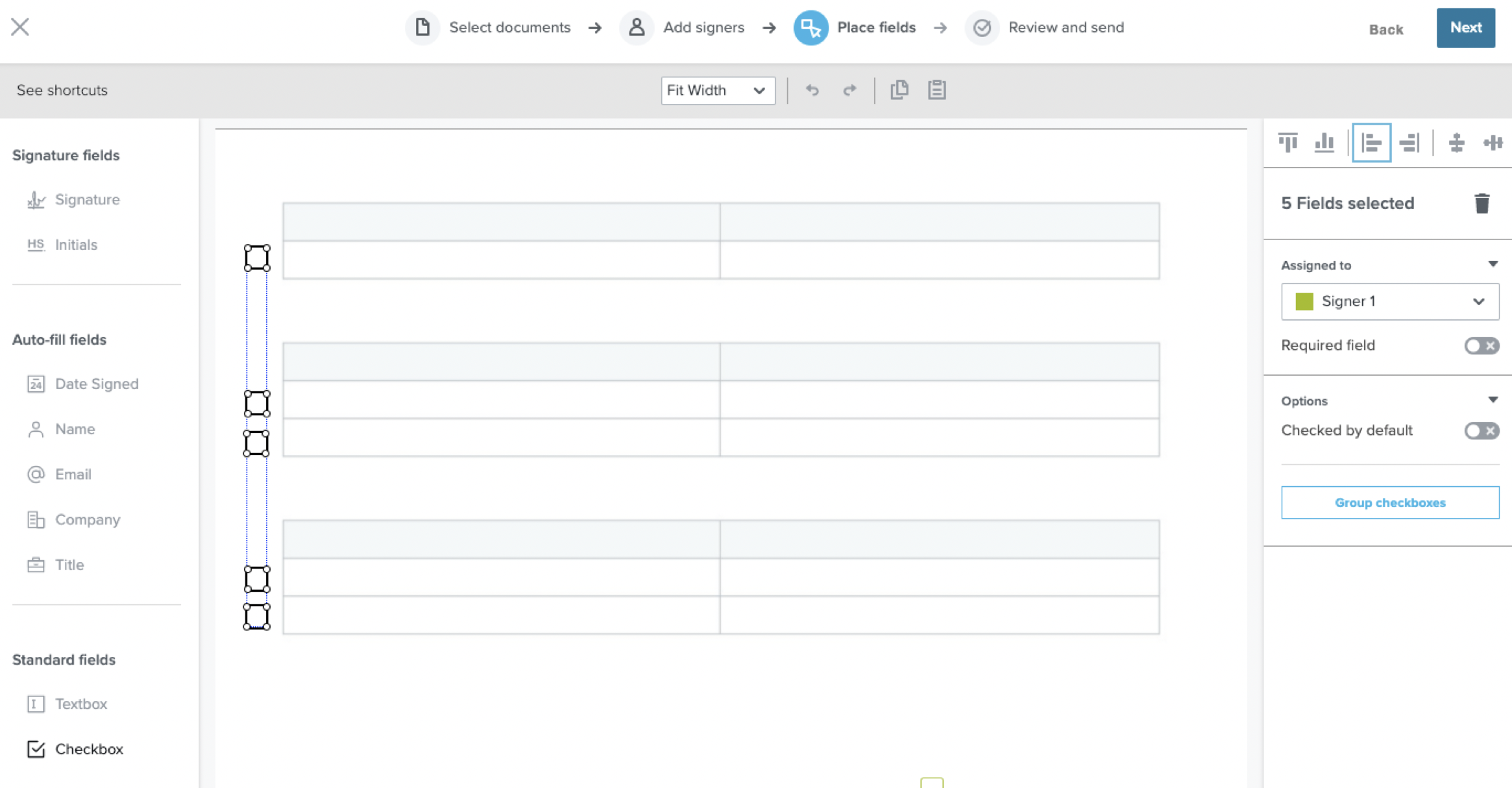Add a Name auto-fill field
1512x788 pixels.
tap(61, 429)
